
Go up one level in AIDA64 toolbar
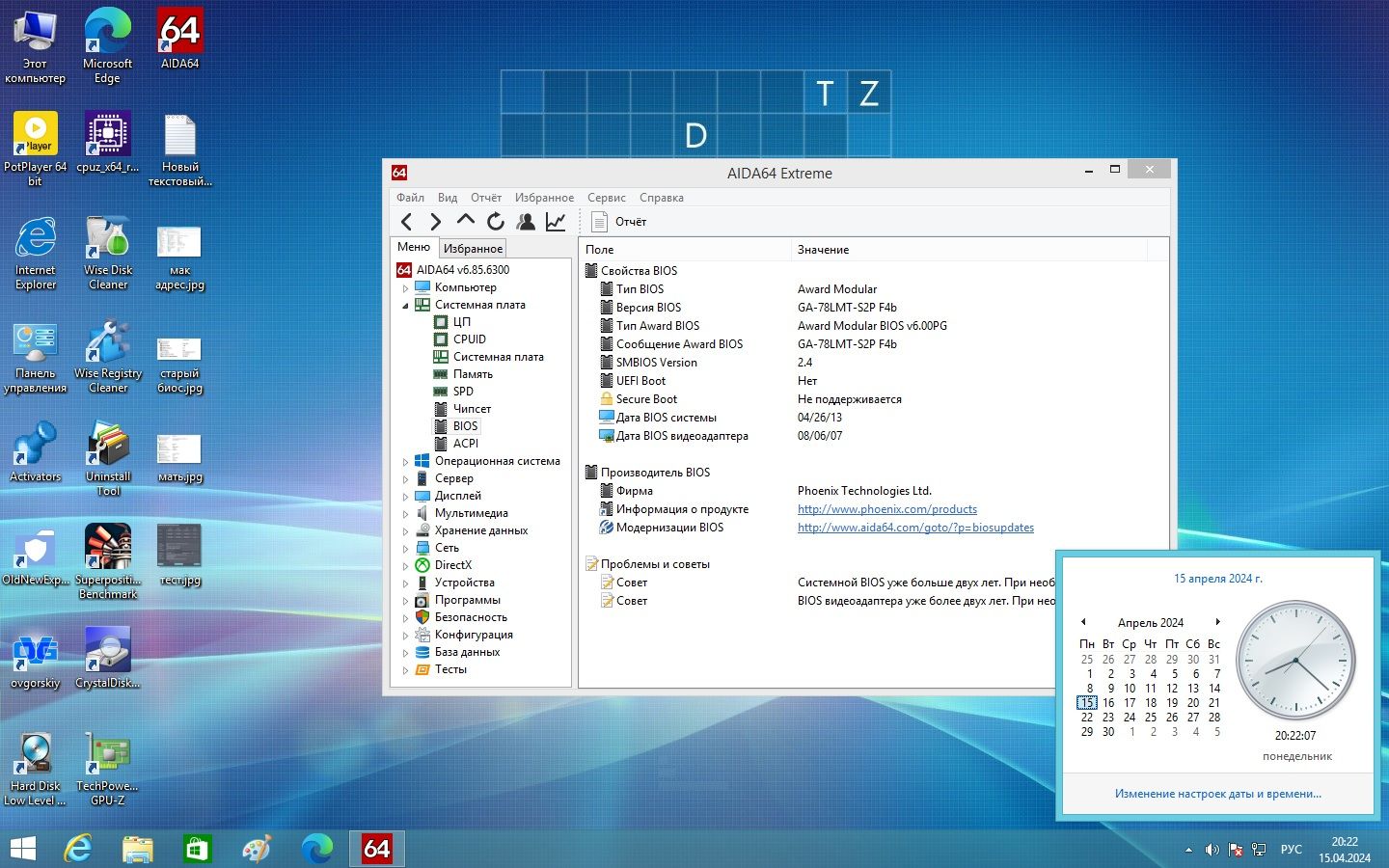465,221
